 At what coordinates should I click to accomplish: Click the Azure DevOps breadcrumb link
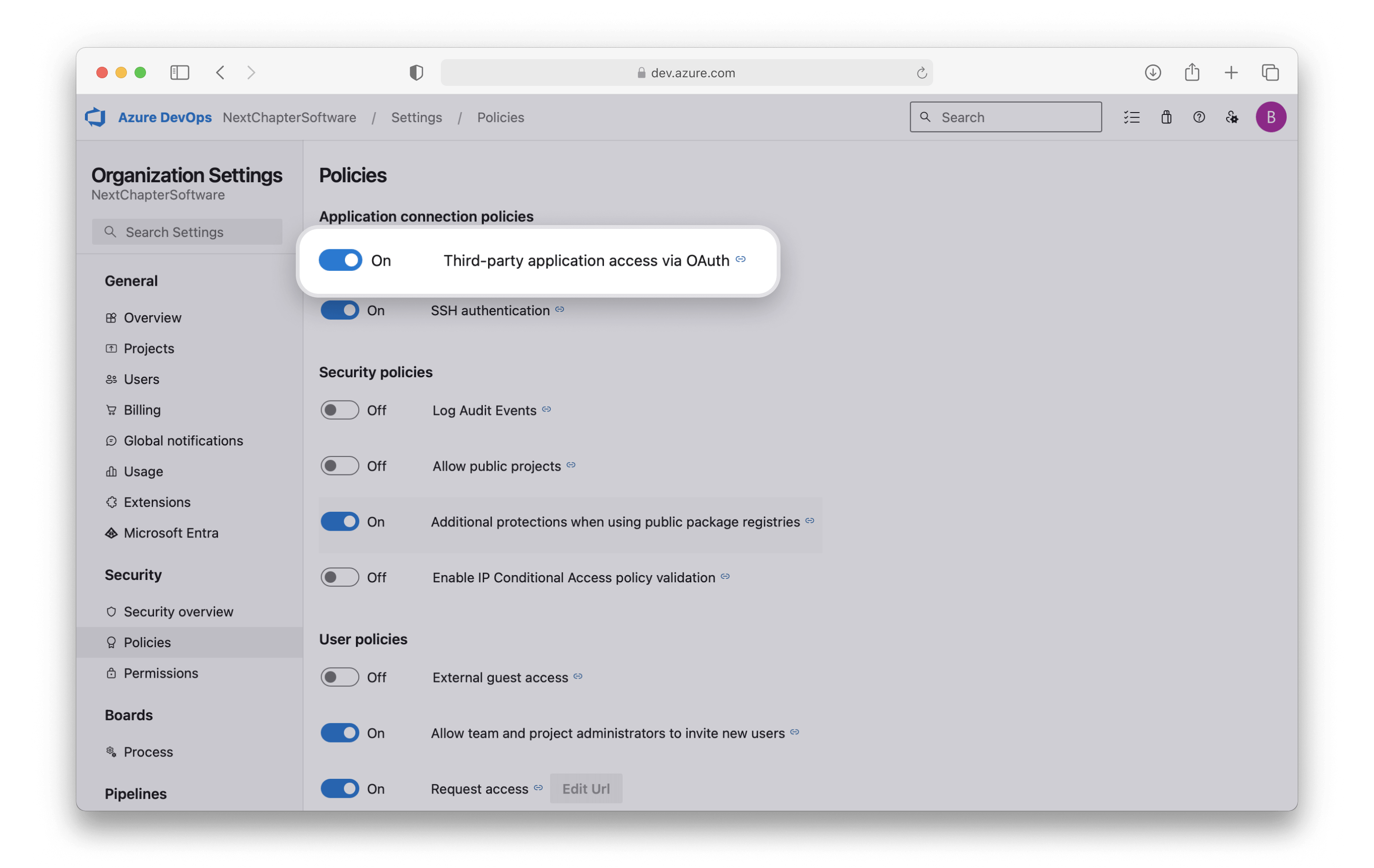point(165,117)
